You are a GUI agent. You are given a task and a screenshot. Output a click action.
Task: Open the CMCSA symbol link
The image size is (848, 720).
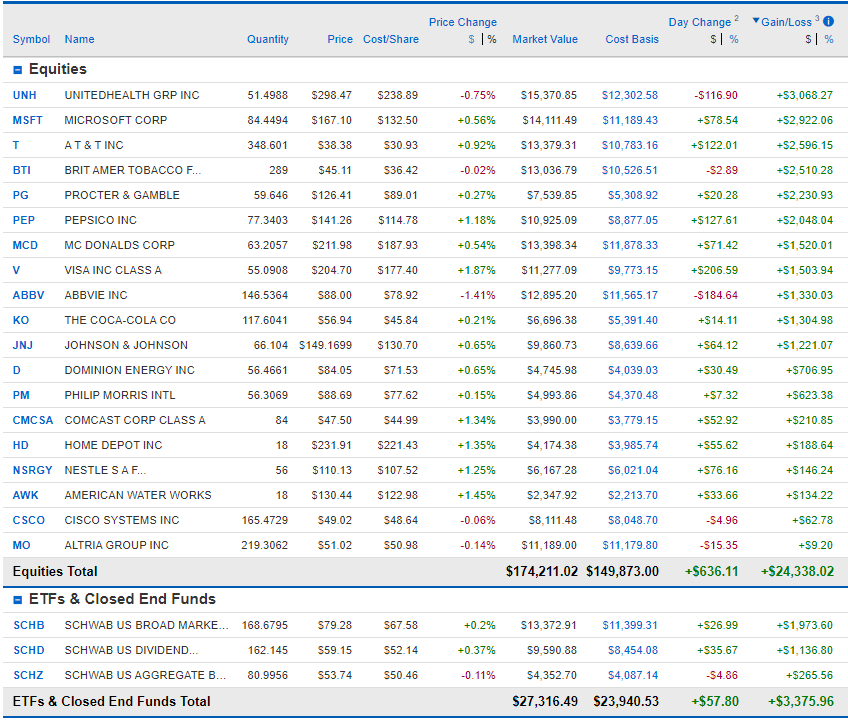click(33, 420)
